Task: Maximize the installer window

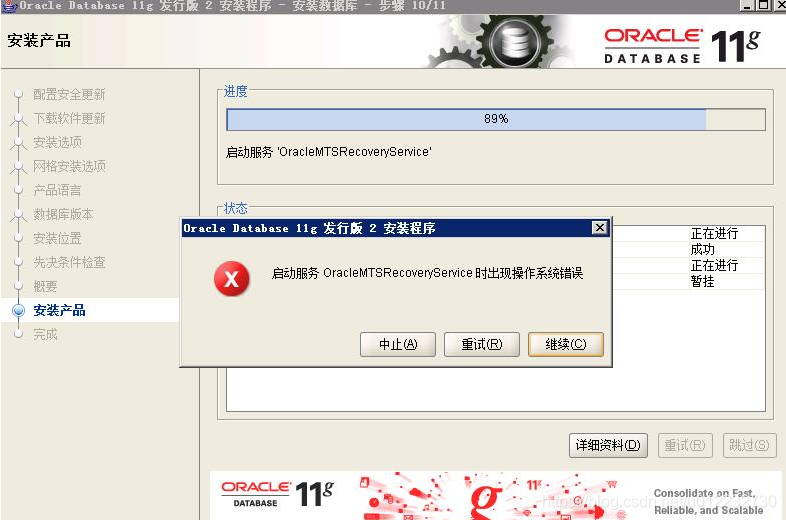Action: coord(763,6)
